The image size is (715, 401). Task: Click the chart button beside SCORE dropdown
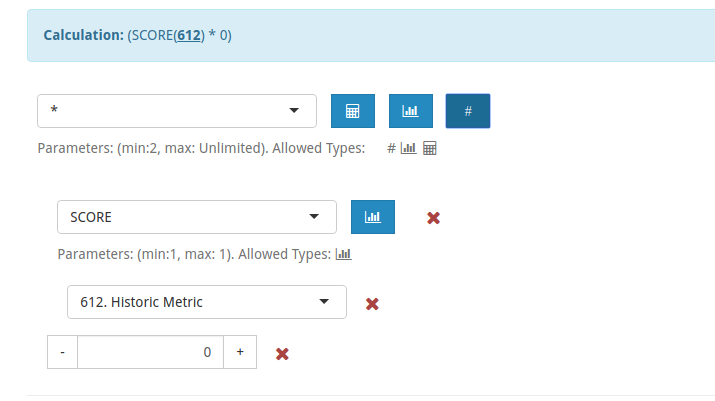(373, 217)
